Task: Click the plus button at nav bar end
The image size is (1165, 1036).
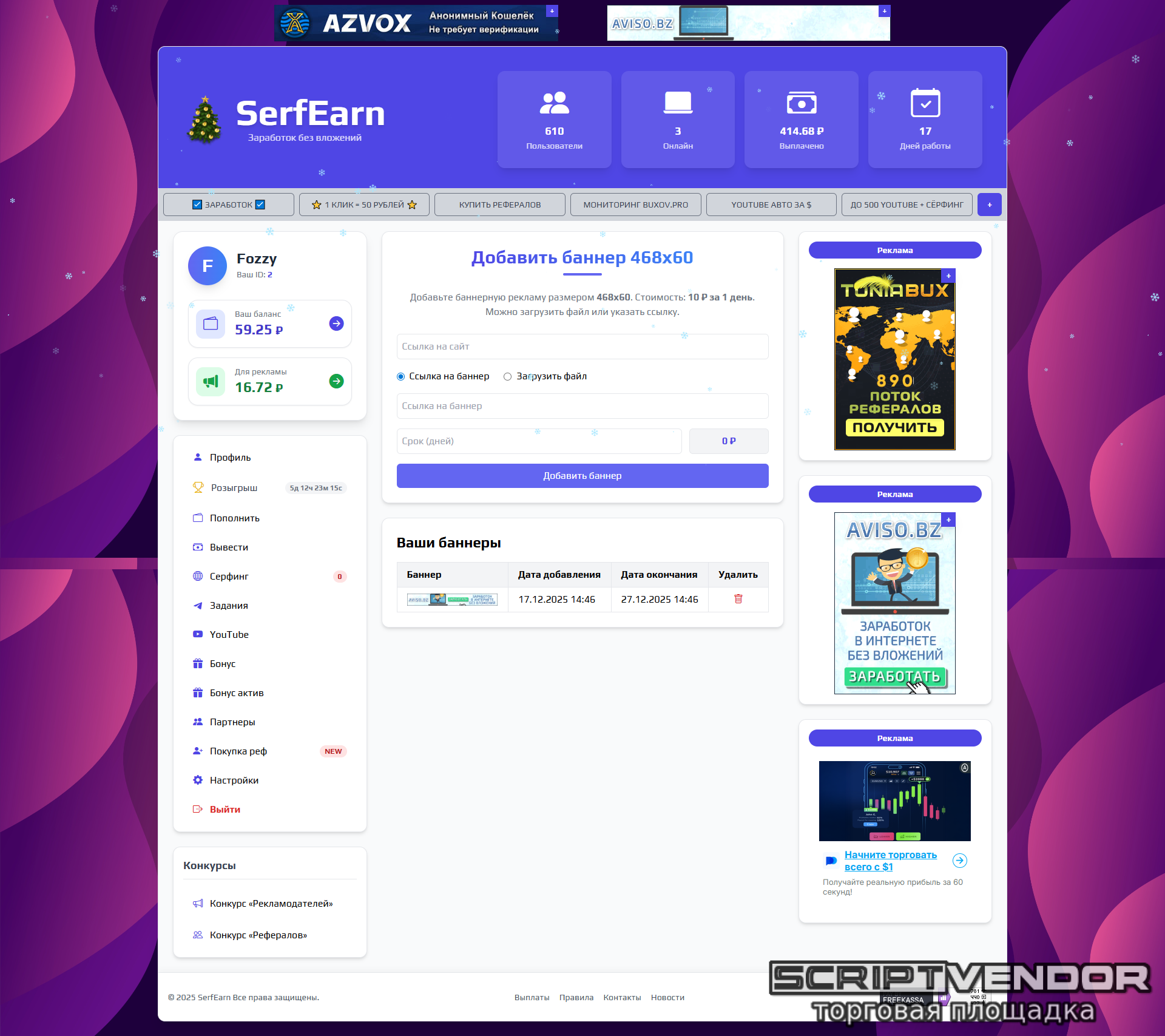Action: 989,205
